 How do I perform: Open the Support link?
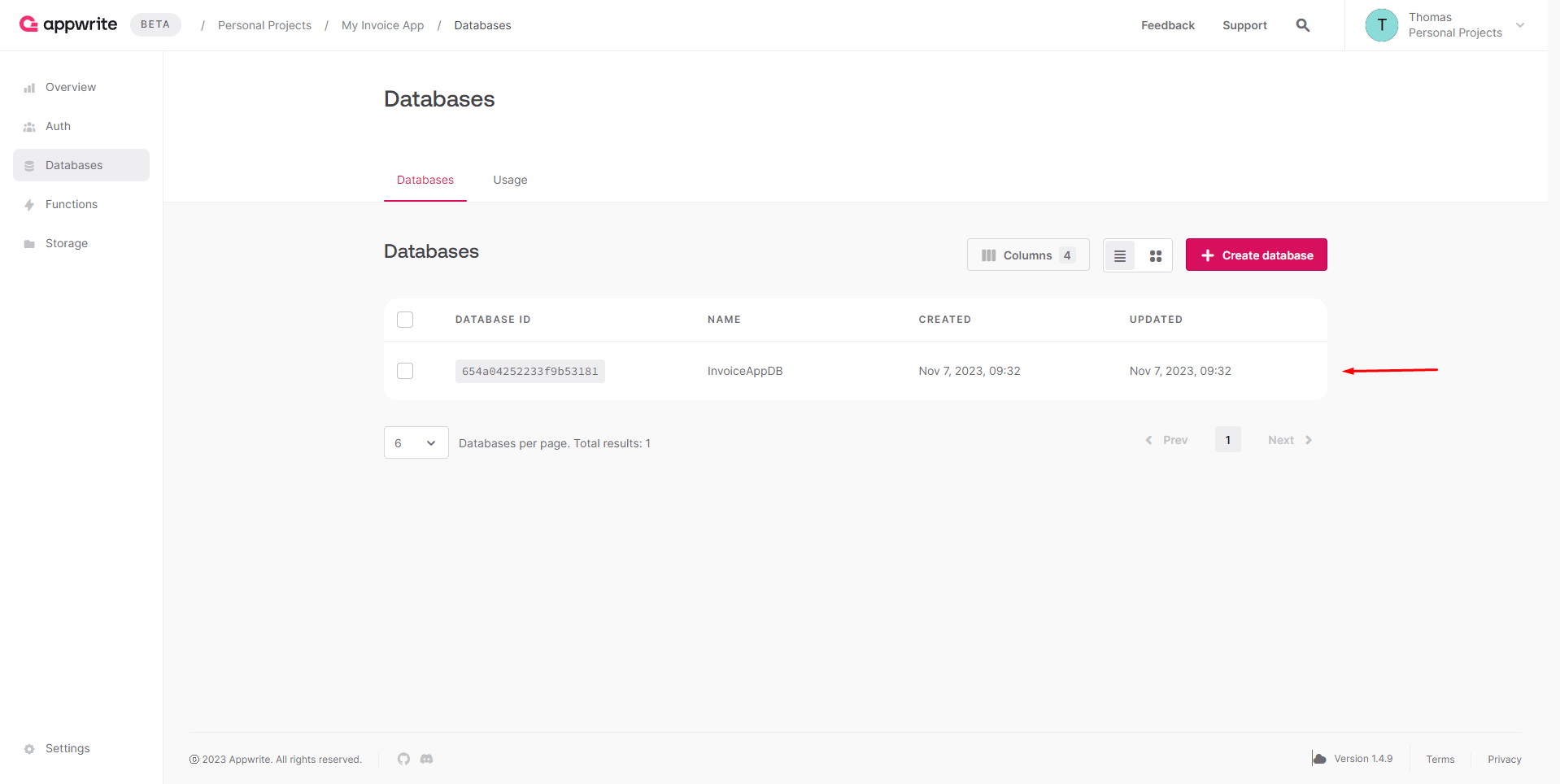click(x=1244, y=25)
